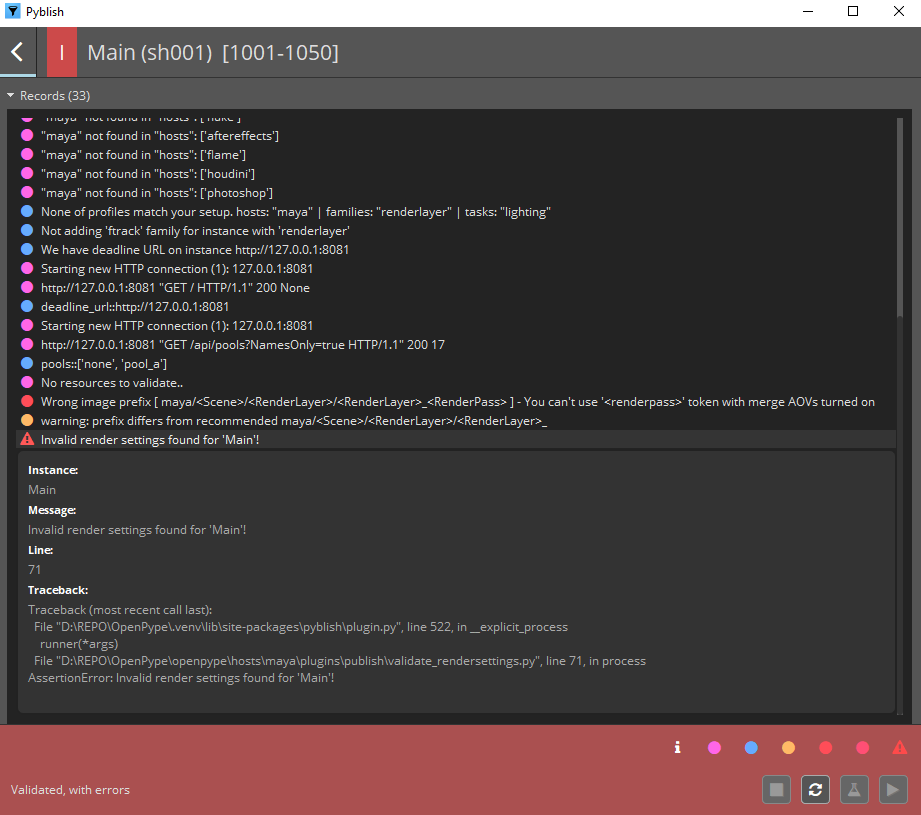
Task: Minimize the Pyblish window
Action: click(808, 11)
